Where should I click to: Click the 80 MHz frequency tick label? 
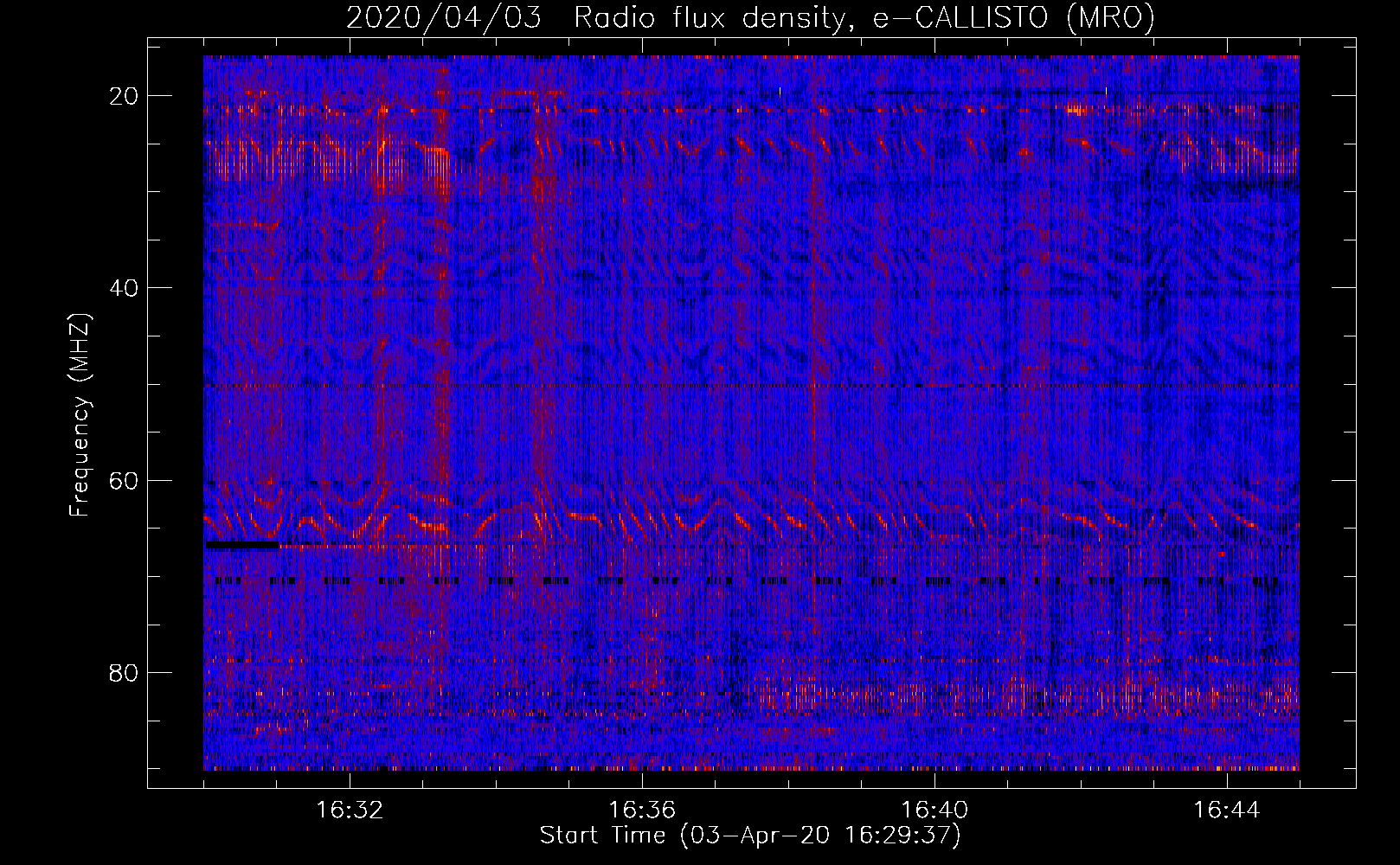click(x=125, y=672)
